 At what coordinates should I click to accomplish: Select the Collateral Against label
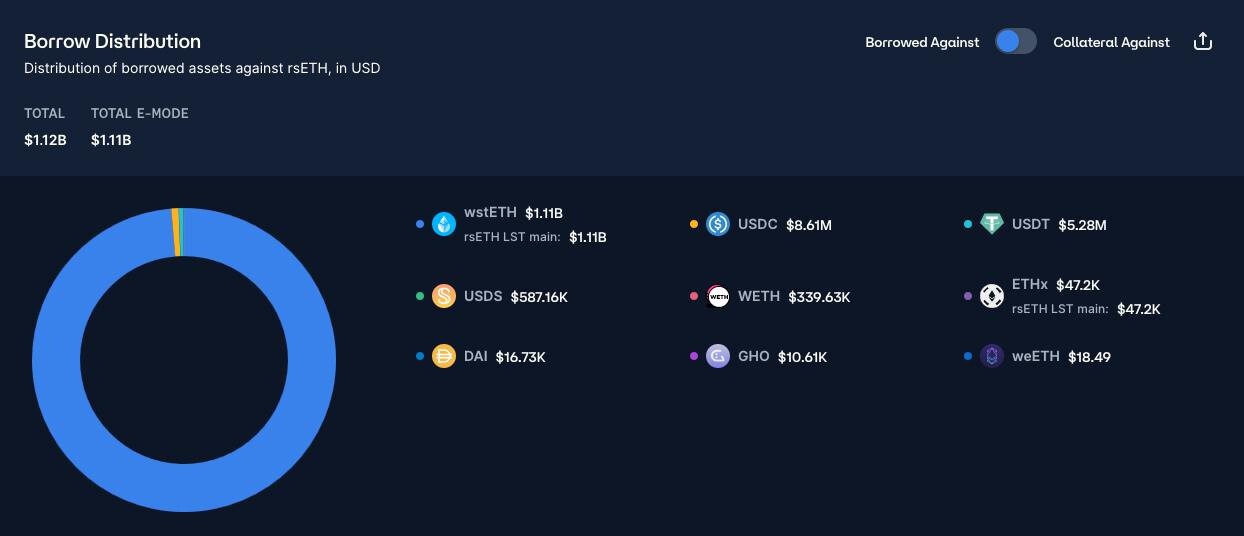tap(1111, 42)
